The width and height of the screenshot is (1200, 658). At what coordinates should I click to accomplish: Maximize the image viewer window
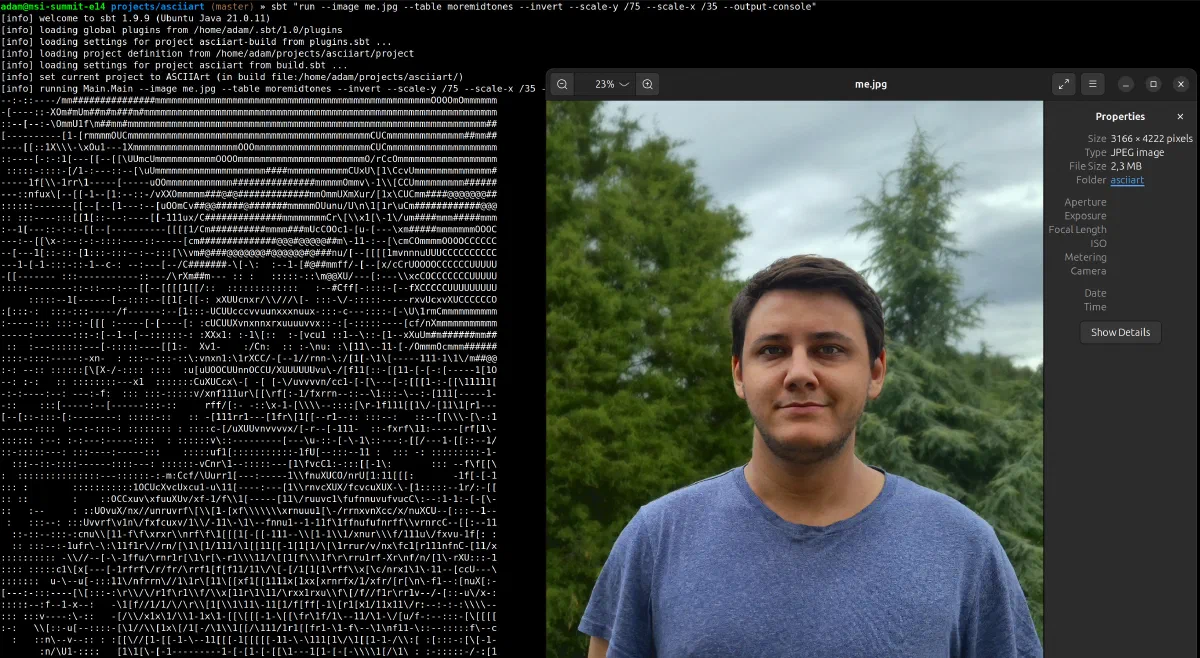pos(1153,85)
